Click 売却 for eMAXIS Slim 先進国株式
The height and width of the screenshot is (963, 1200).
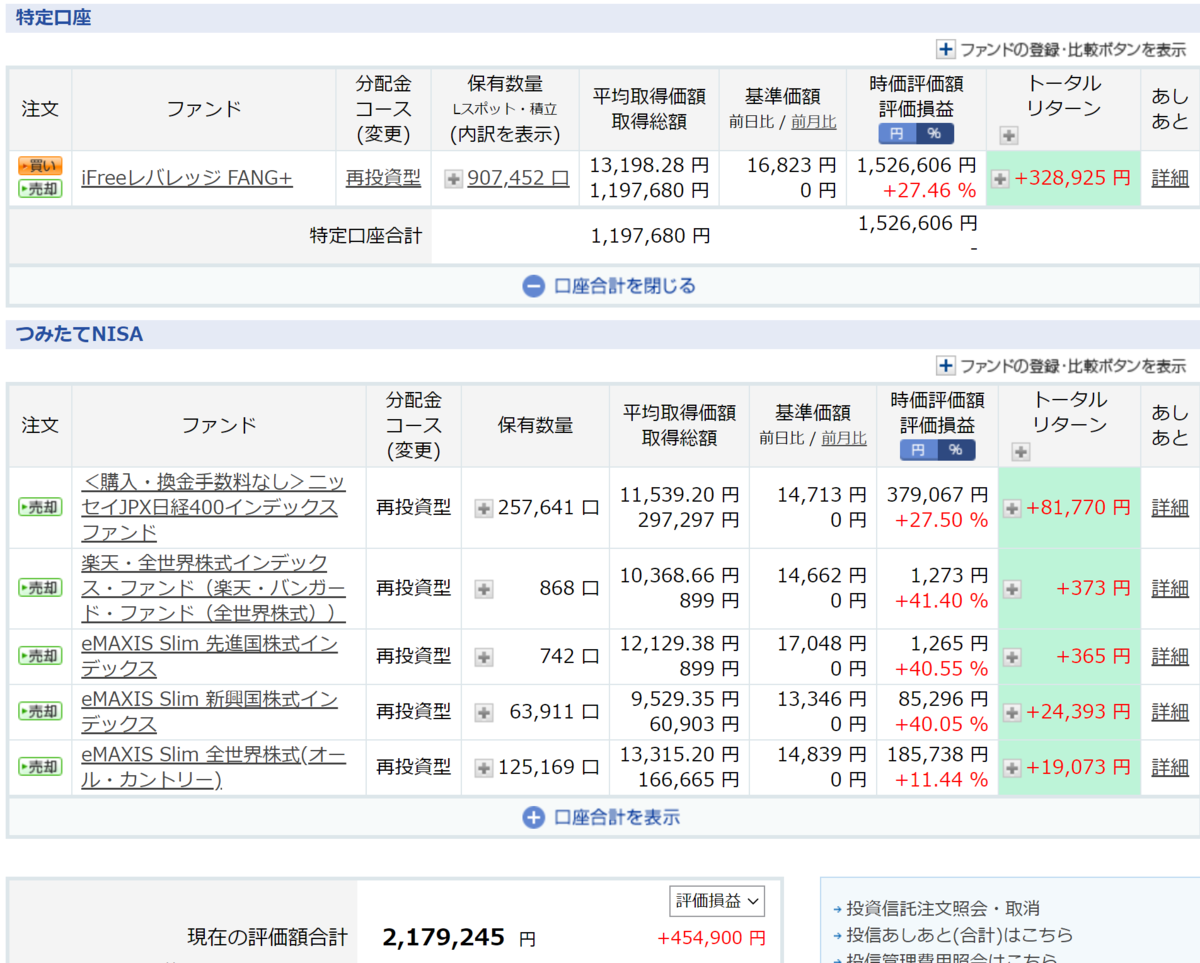click(x=40, y=656)
